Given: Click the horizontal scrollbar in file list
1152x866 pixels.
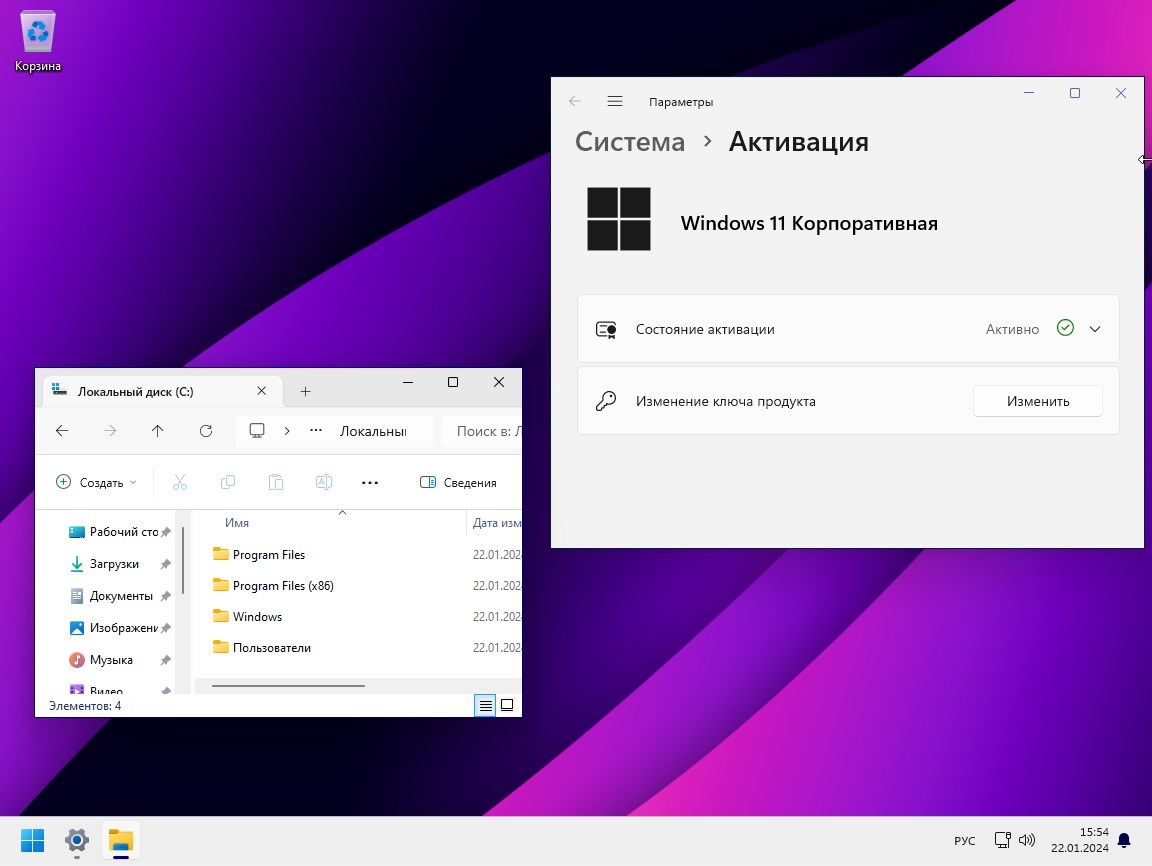Looking at the screenshot, I should click(288, 685).
